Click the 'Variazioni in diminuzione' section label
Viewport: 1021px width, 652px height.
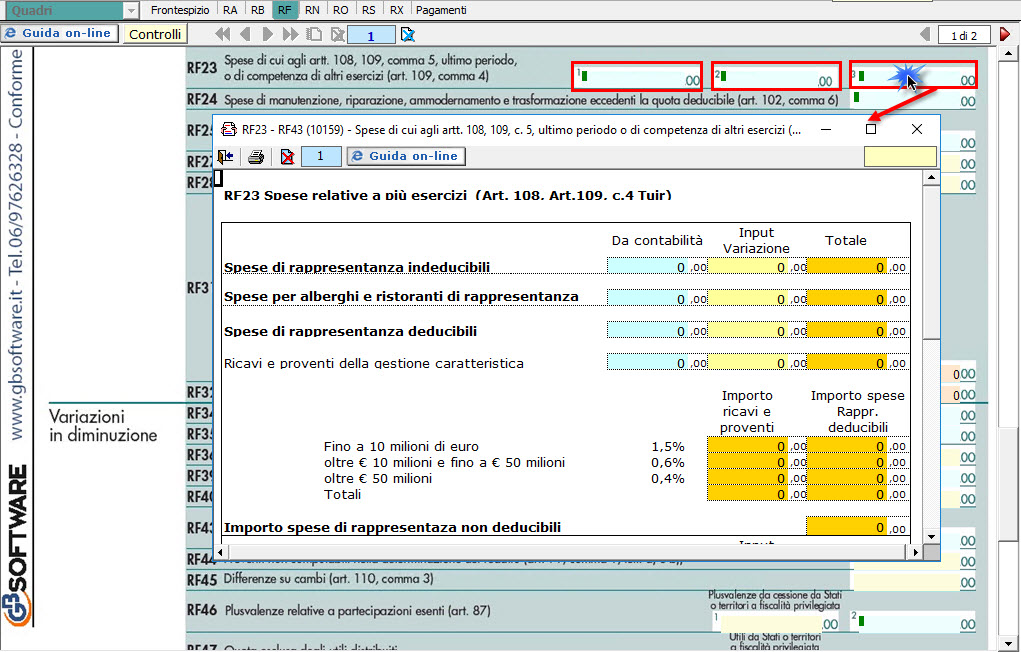104,426
